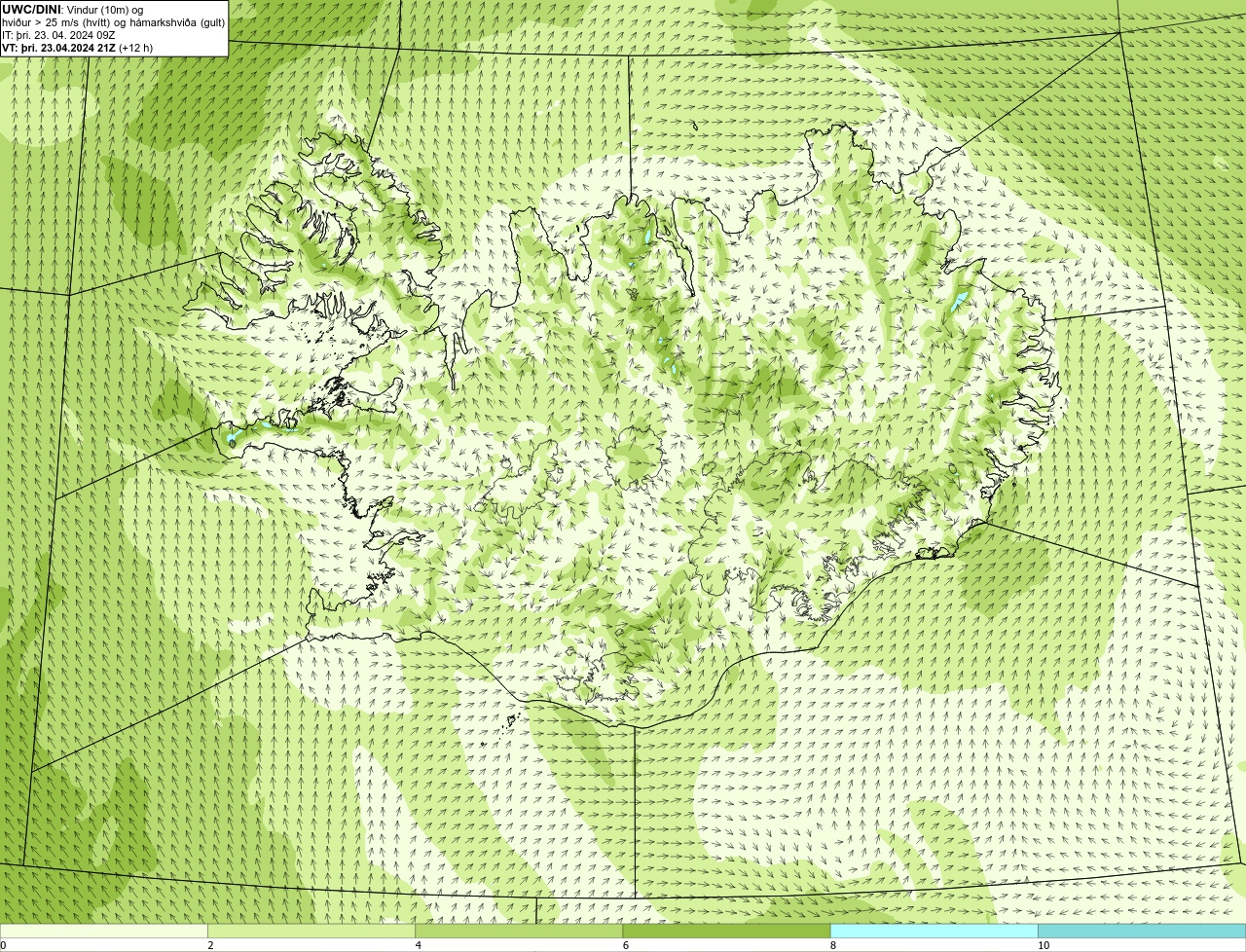
Task: Click the legend tick label '6'
Action: point(626,945)
